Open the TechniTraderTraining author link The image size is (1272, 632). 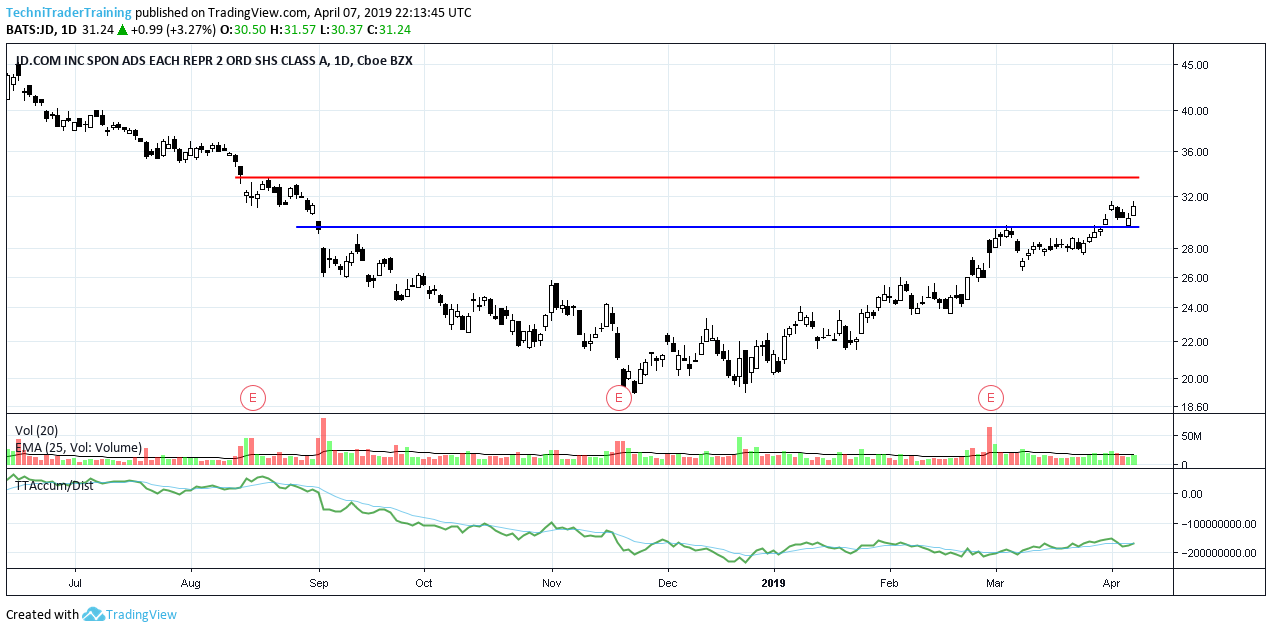[x=69, y=13]
